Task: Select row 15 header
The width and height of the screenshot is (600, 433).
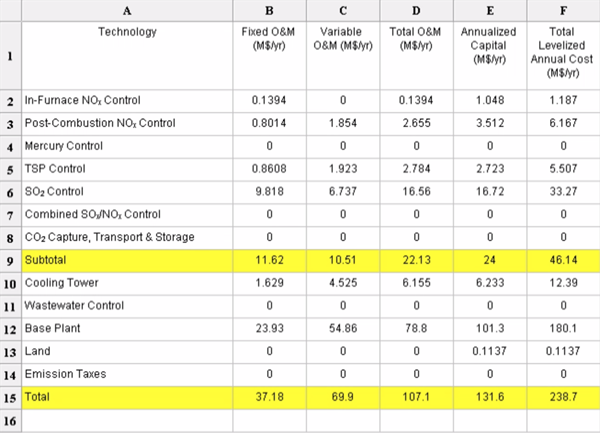Action: [11, 398]
